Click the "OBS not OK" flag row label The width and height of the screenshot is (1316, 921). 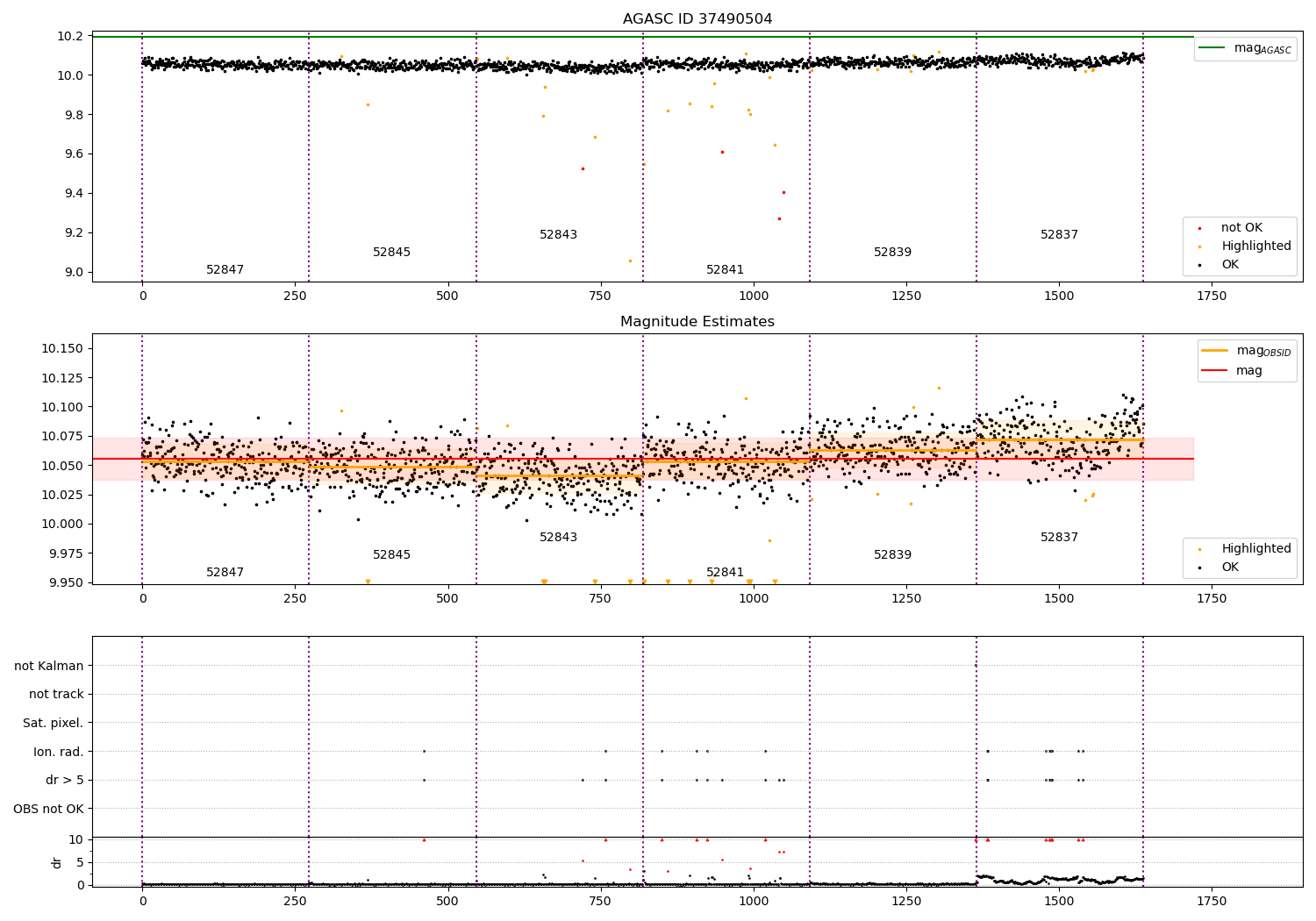point(48,809)
